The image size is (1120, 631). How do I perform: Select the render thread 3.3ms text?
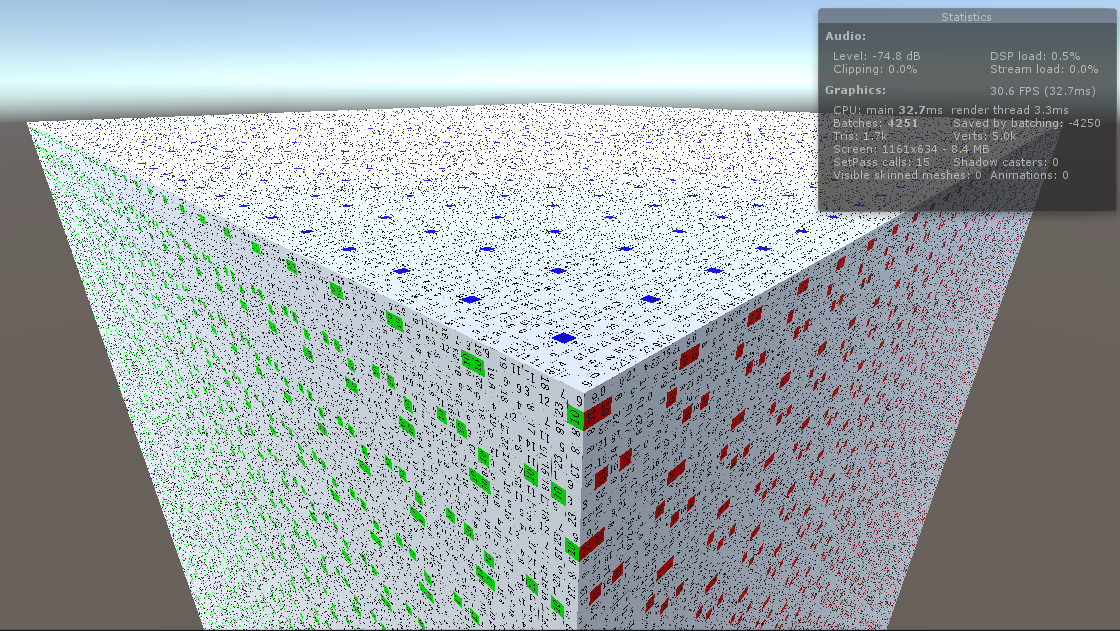[1010, 110]
